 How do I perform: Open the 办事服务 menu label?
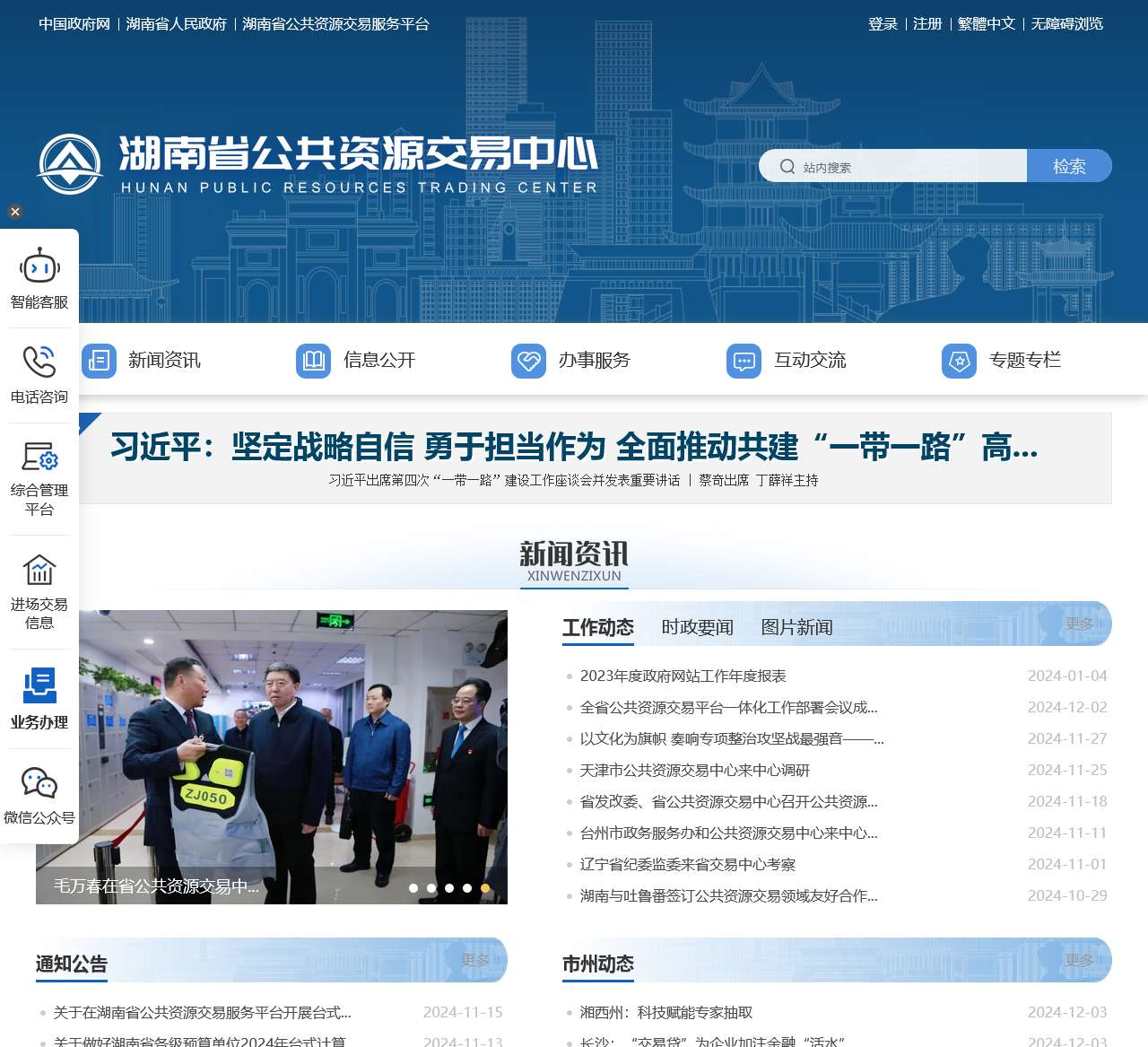click(x=595, y=361)
